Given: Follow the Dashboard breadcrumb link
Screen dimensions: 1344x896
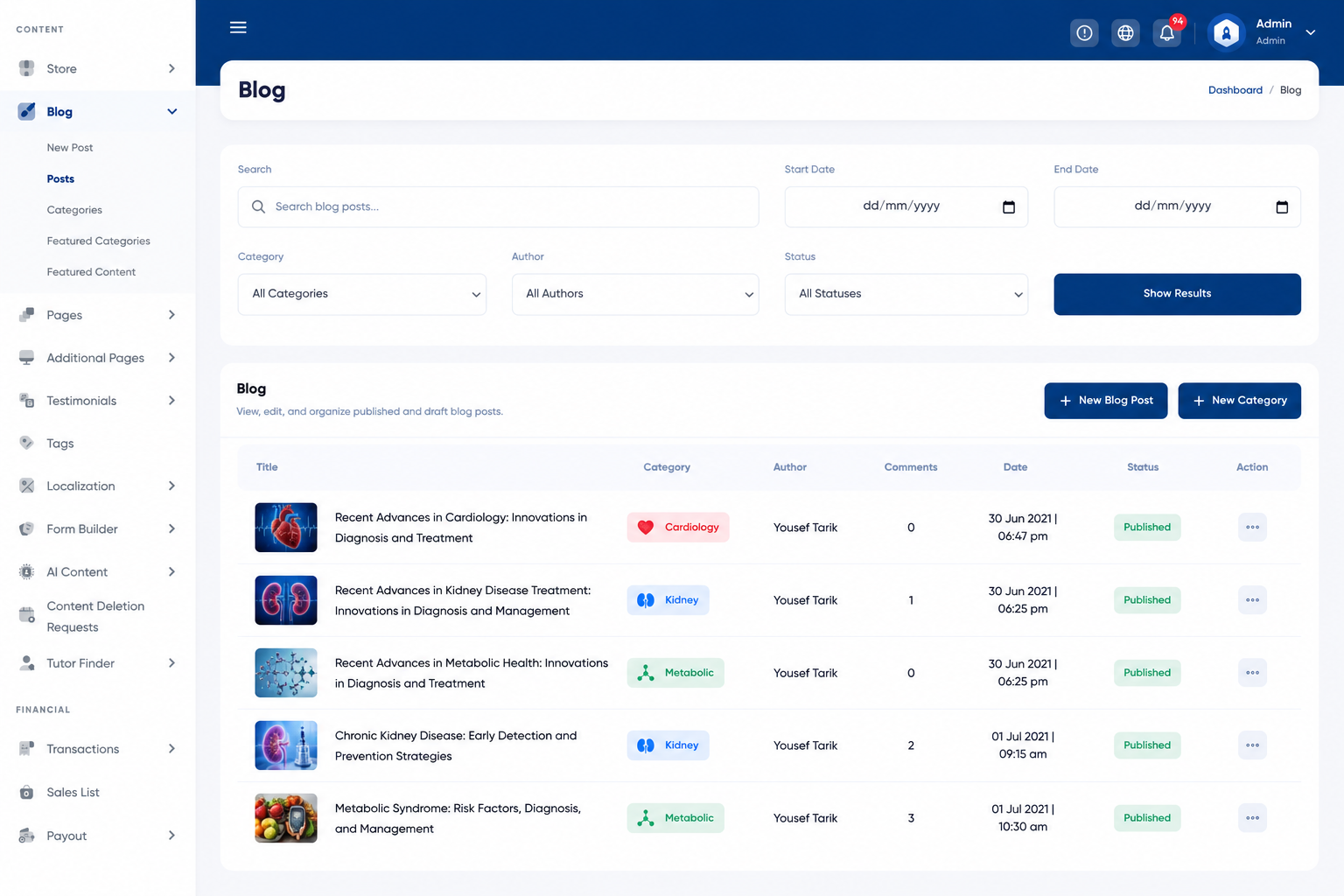Looking at the screenshot, I should point(1235,90).
